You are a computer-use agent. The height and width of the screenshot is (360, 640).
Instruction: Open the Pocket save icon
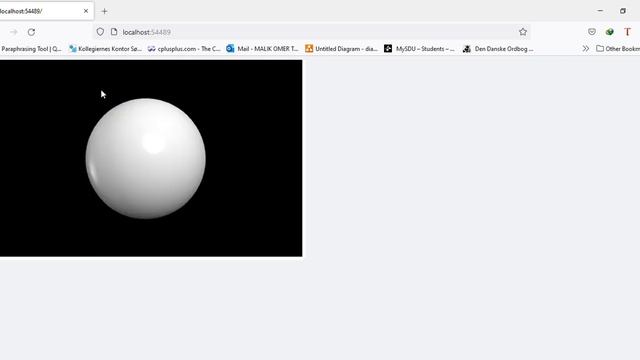click(x=592, y=32)
